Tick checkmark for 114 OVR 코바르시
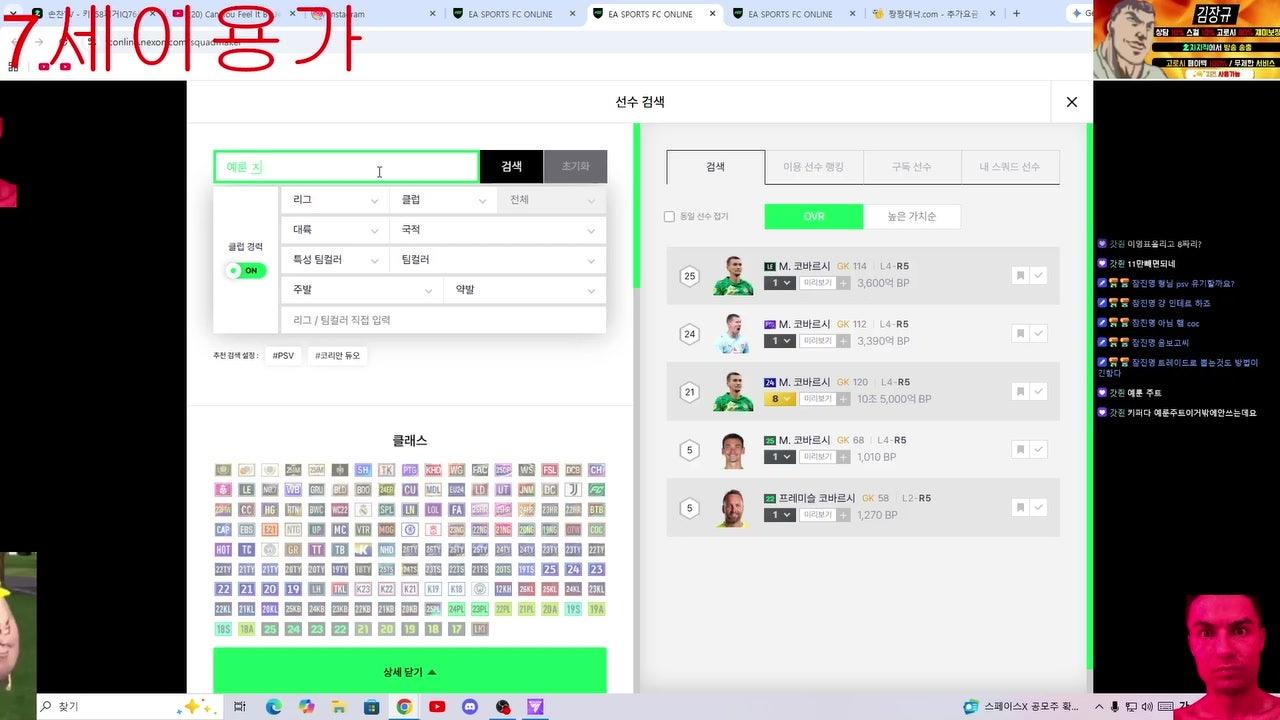Screen dimensions: 1280x720 (x=1039, y=276)
